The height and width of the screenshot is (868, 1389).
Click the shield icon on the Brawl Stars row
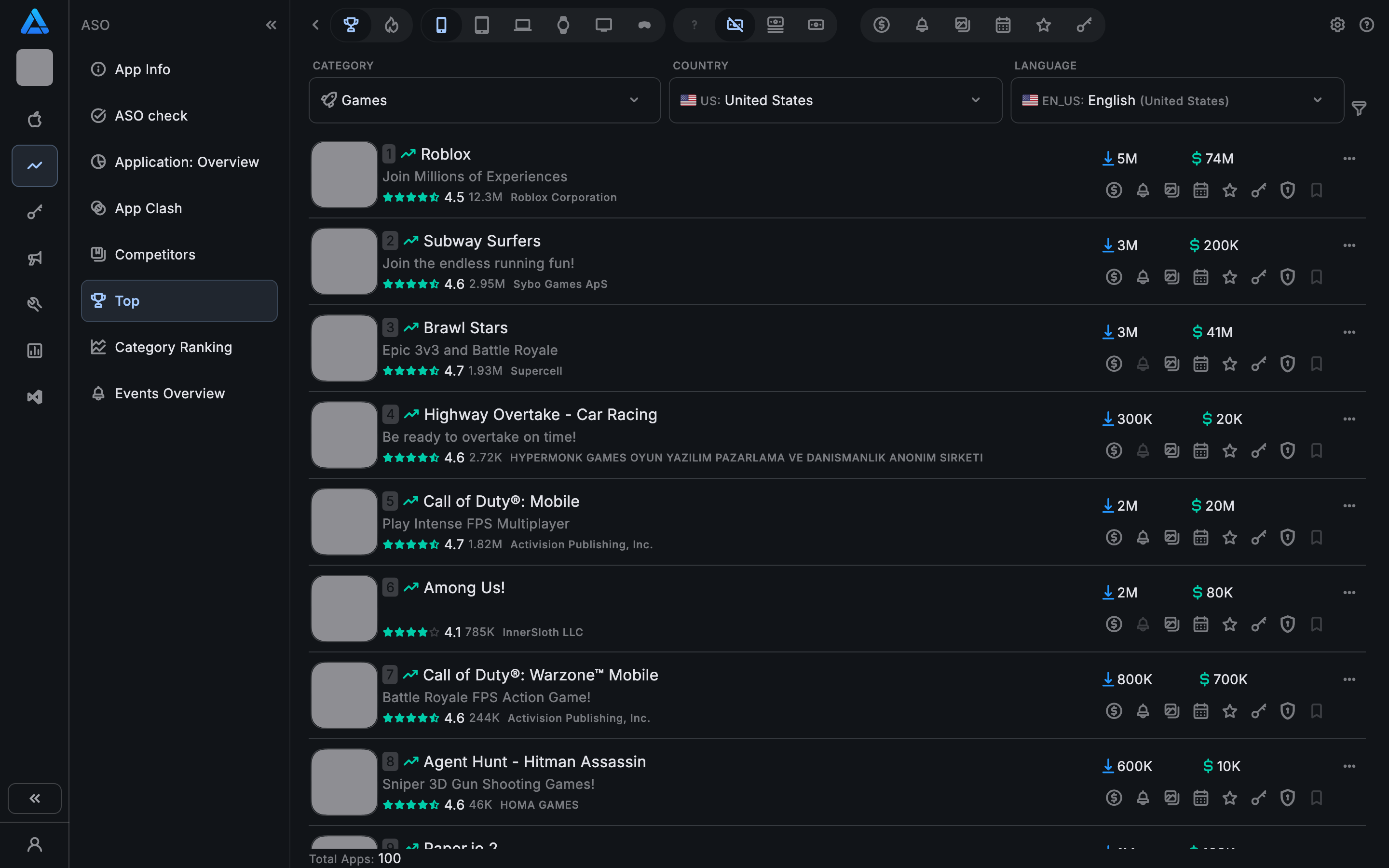[1287, 364]
